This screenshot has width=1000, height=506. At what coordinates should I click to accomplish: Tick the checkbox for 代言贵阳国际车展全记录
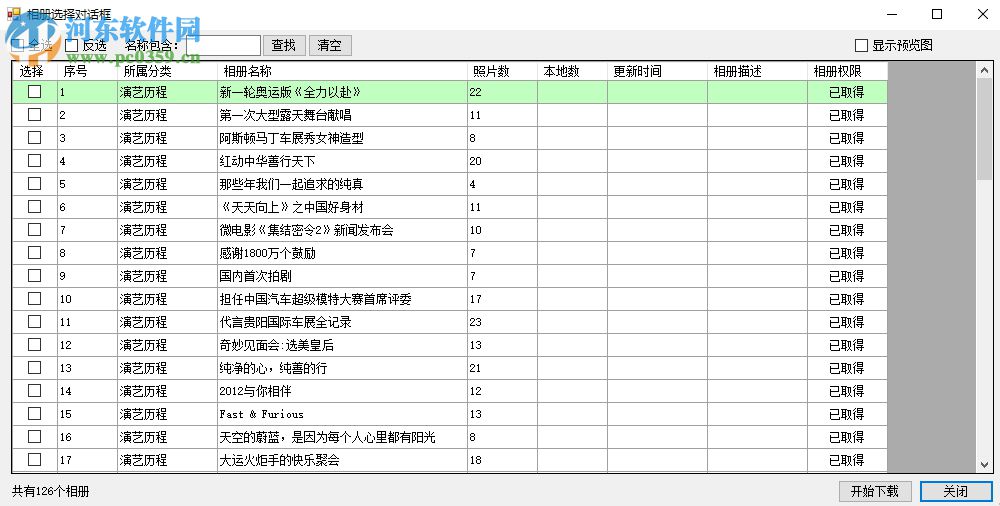coord(34,322)
